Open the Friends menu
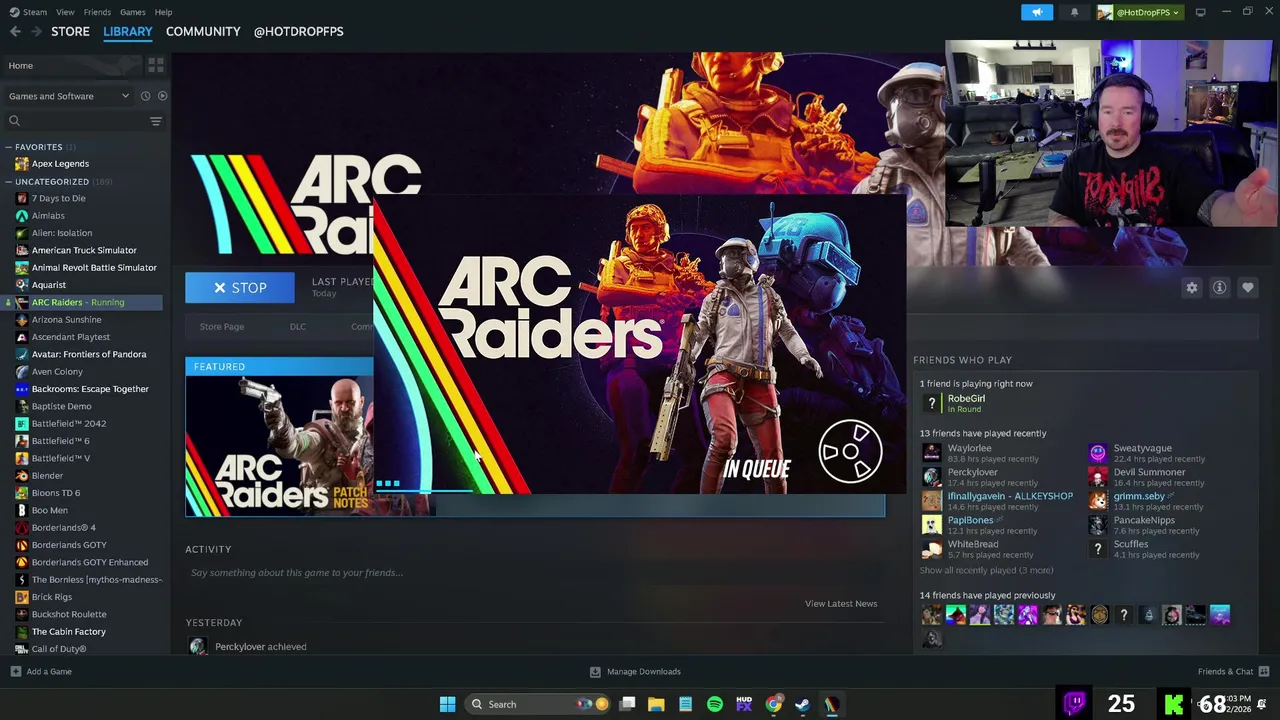This screenshot has height=720, width=1280. tap(97, 12)
